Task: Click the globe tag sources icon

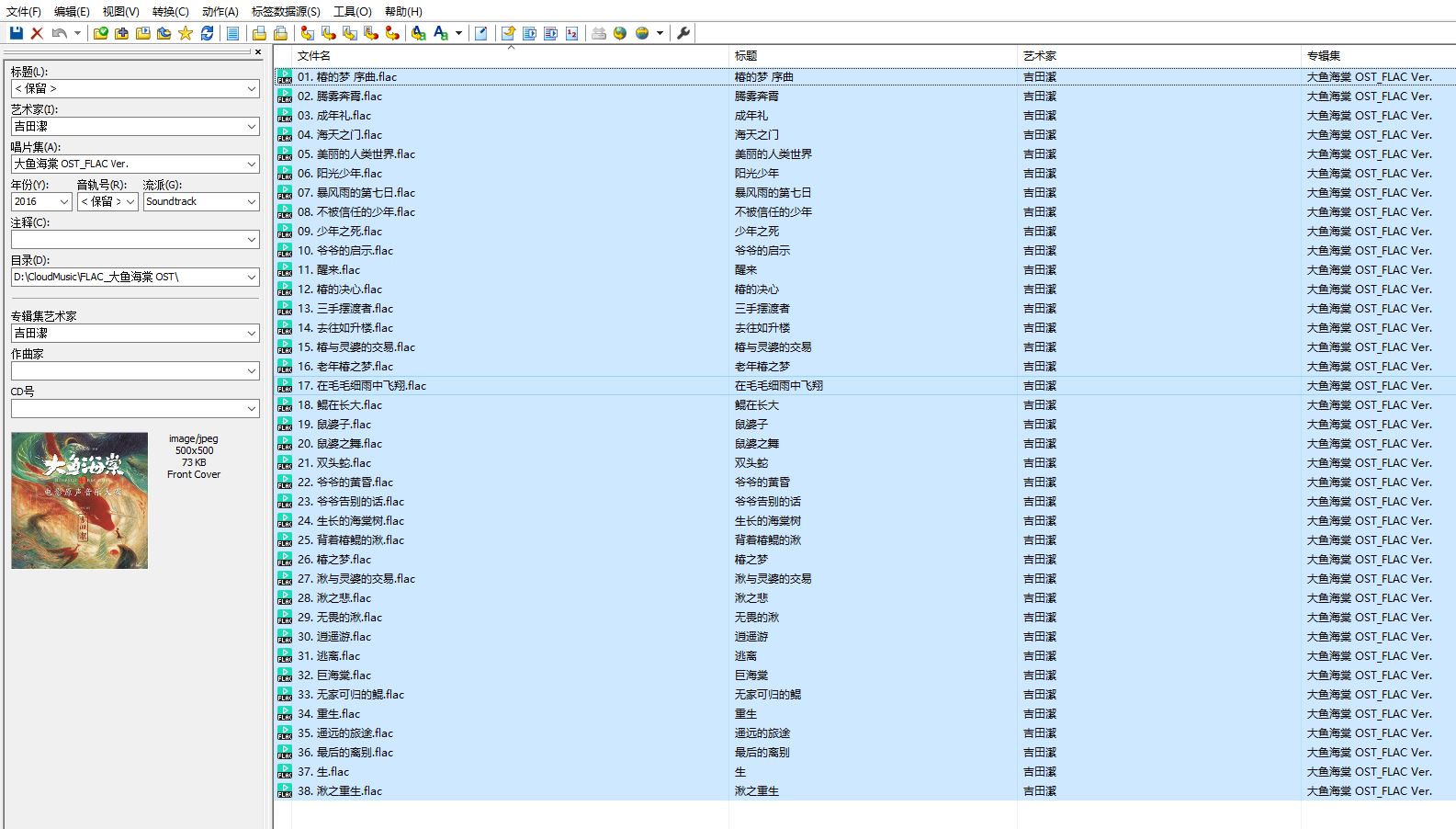Action: pyautogui.click(x=642, y=33)
